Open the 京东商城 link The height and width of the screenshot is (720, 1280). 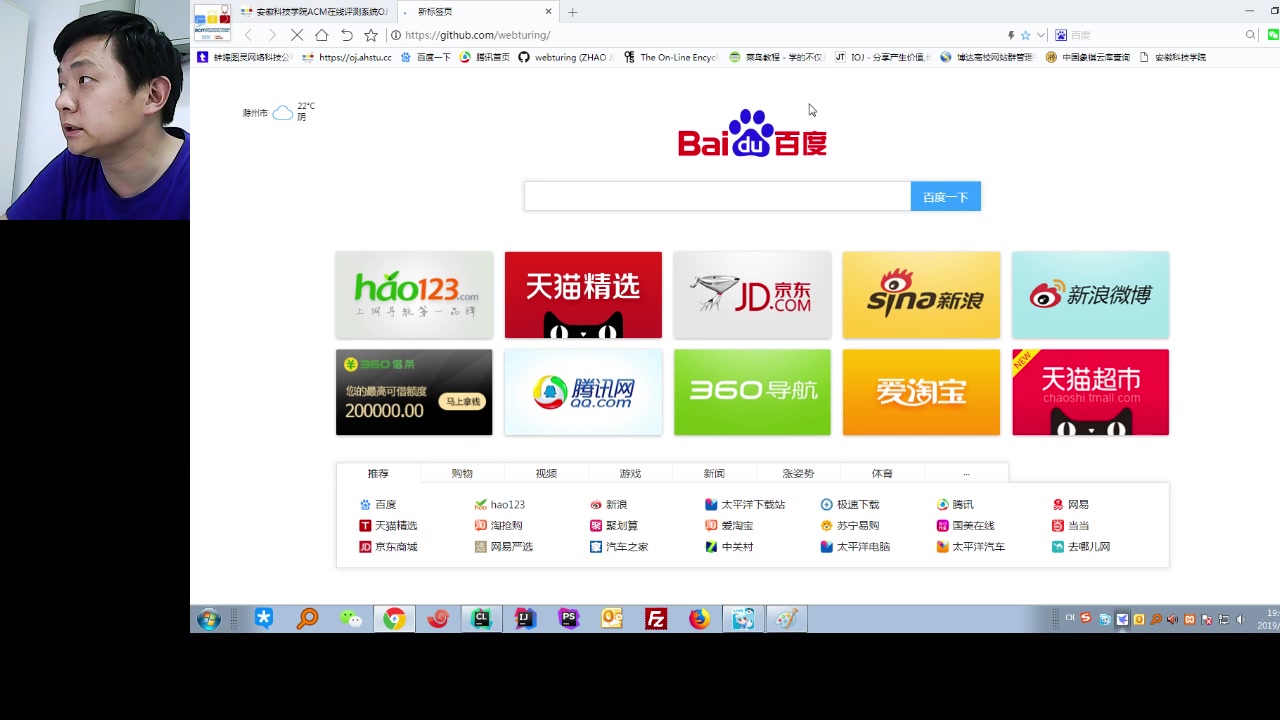coord(388,547)
